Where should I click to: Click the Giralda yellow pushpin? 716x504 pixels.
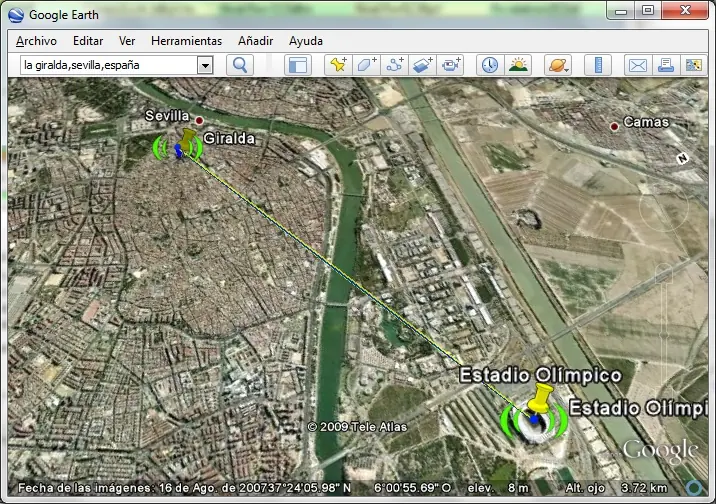pos(186,141)
